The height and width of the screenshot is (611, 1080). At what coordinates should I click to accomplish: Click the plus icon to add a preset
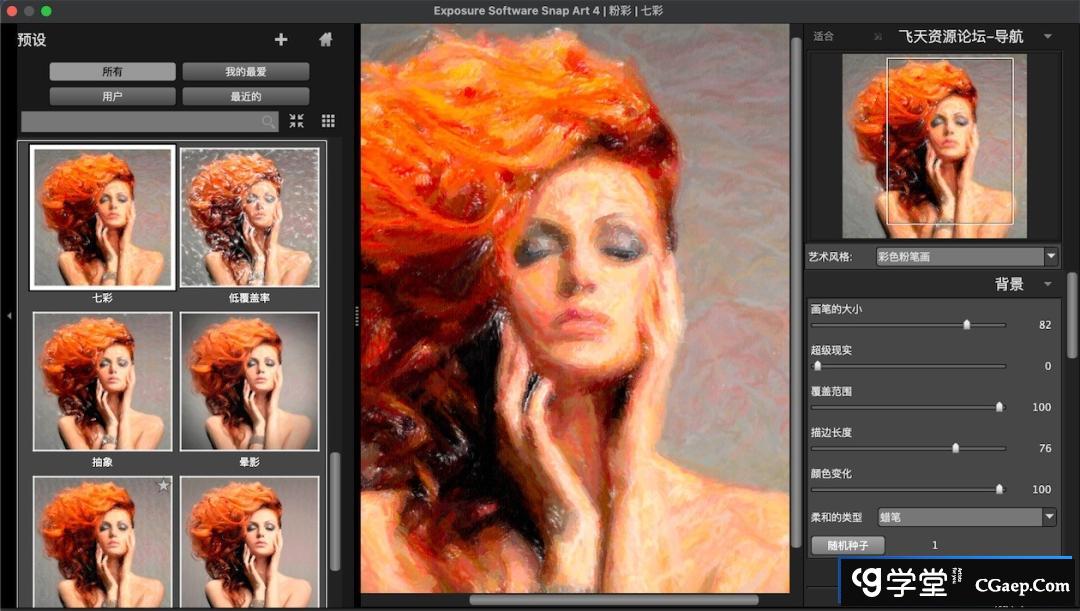281,40
